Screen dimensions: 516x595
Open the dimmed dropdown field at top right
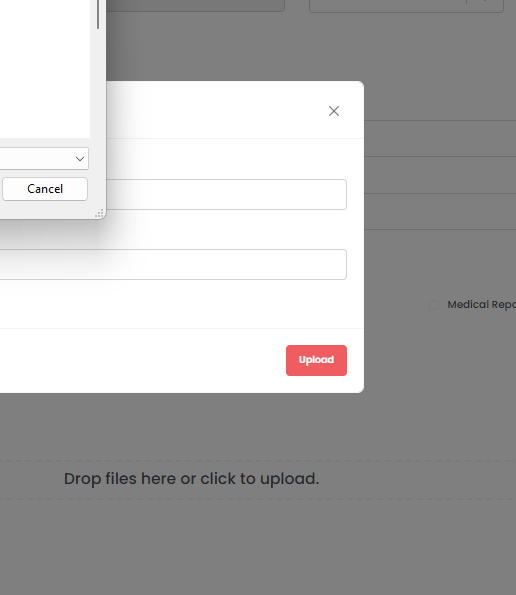tap(406, 6)
